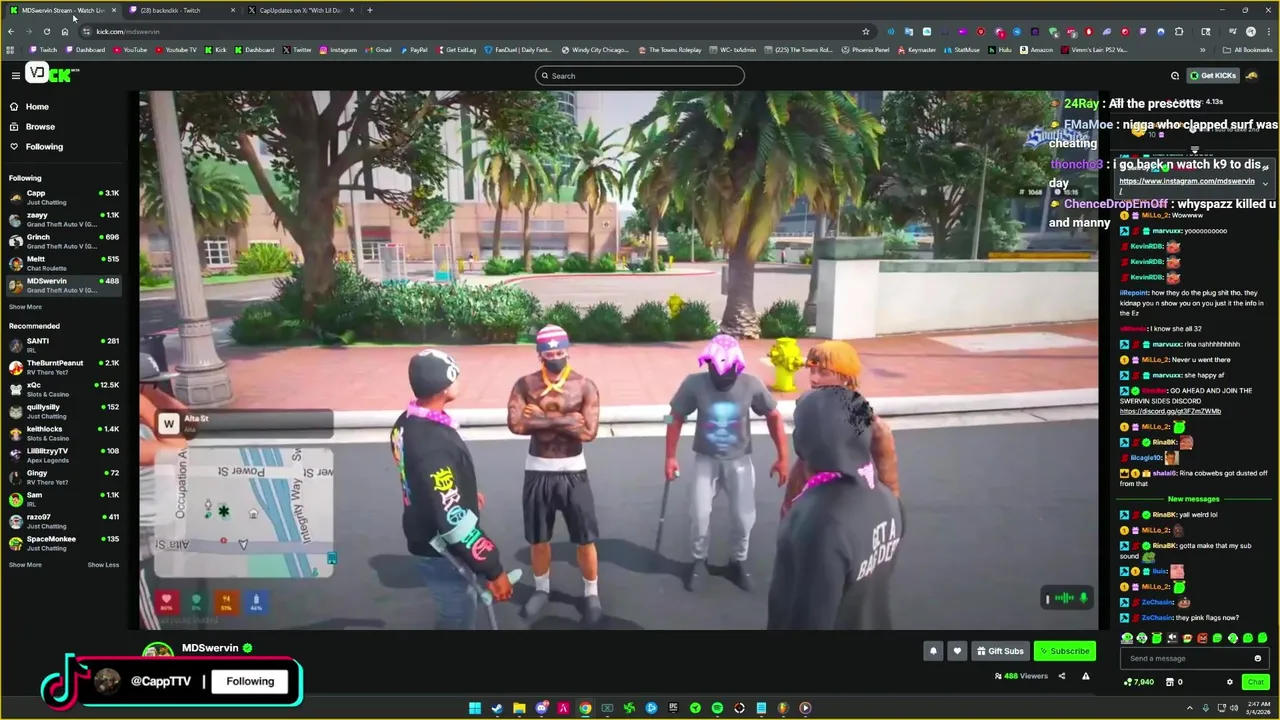Open recommended channel keithlocks
This screenshot has height=720, width=1280.
[64, 433]
